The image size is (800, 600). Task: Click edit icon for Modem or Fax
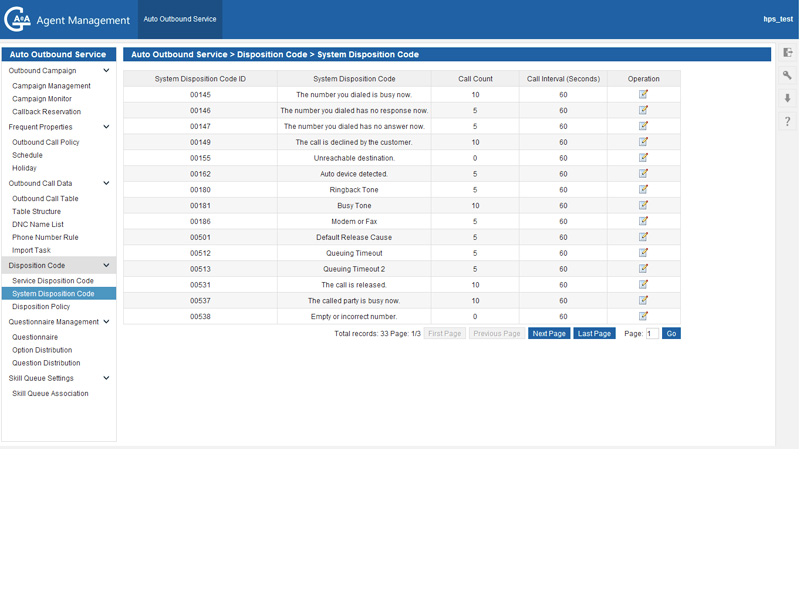click(643, 221)
